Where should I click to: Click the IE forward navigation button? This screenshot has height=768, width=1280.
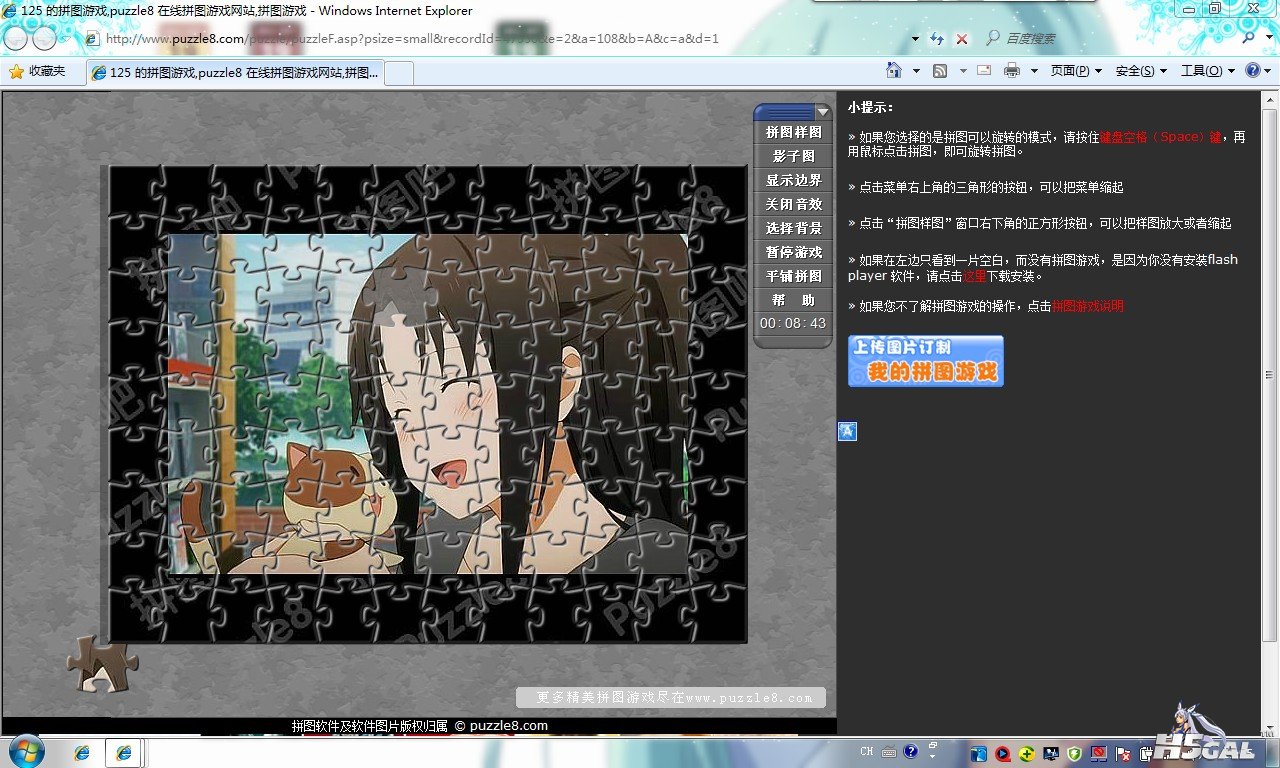44,38
